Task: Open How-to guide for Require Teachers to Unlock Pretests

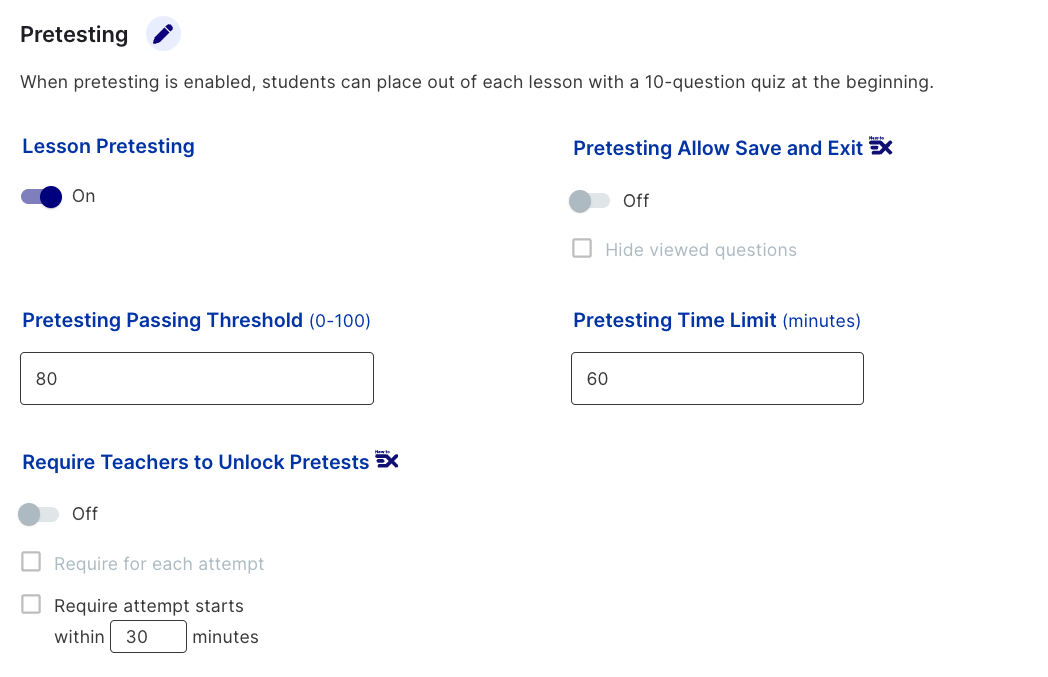Action: click(x=389, y=460)
